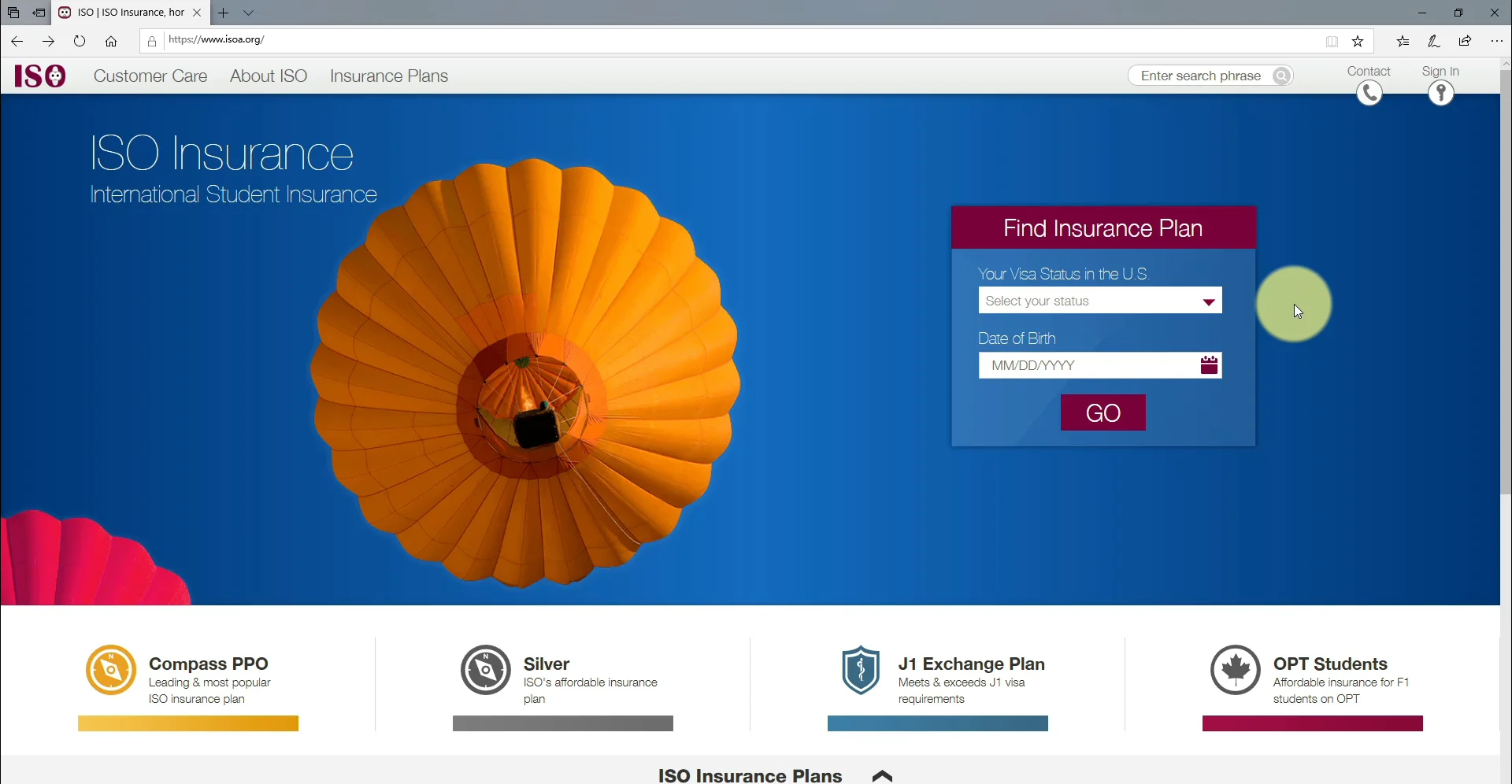Click the browser address bar URL
This screenshot has width=1512, height=784.
[217, 39]
